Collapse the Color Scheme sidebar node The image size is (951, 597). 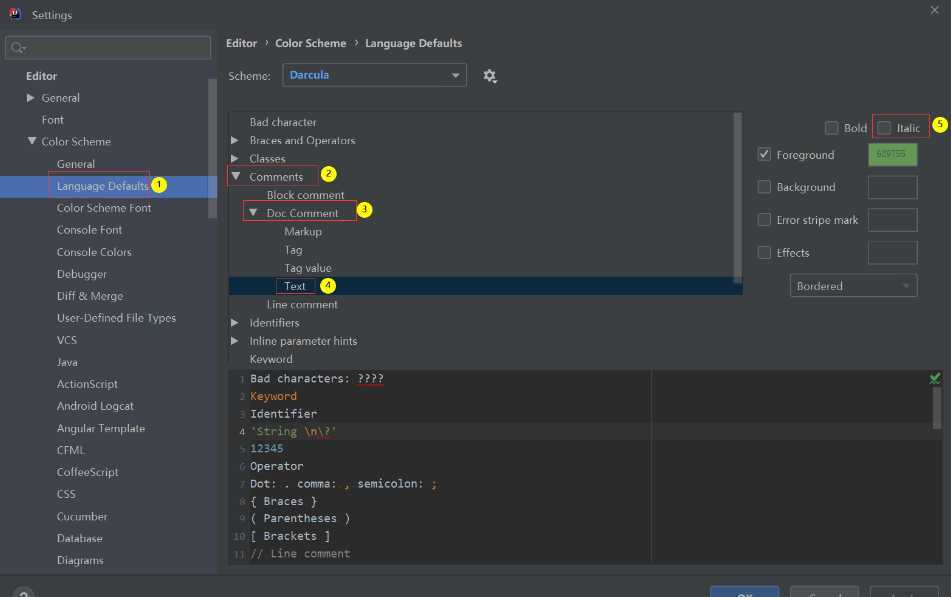(32, 141)
